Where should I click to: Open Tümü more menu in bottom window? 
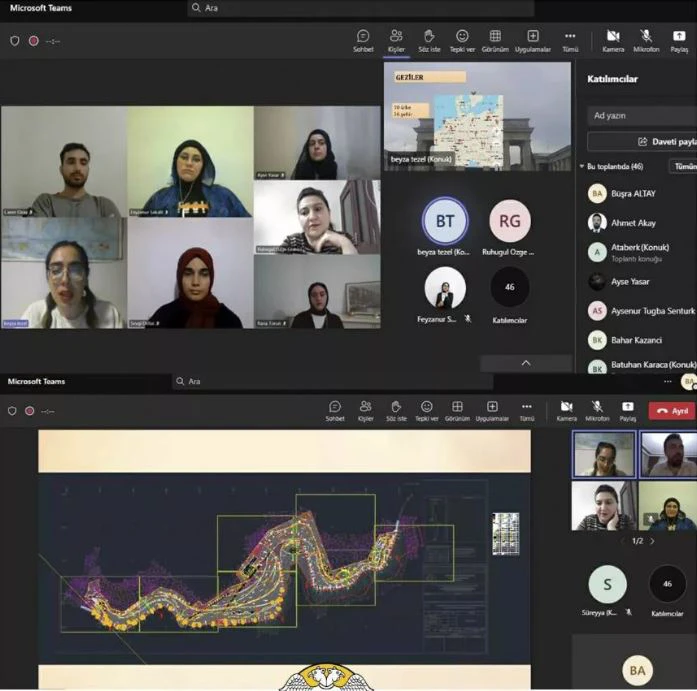click(527, 411)
